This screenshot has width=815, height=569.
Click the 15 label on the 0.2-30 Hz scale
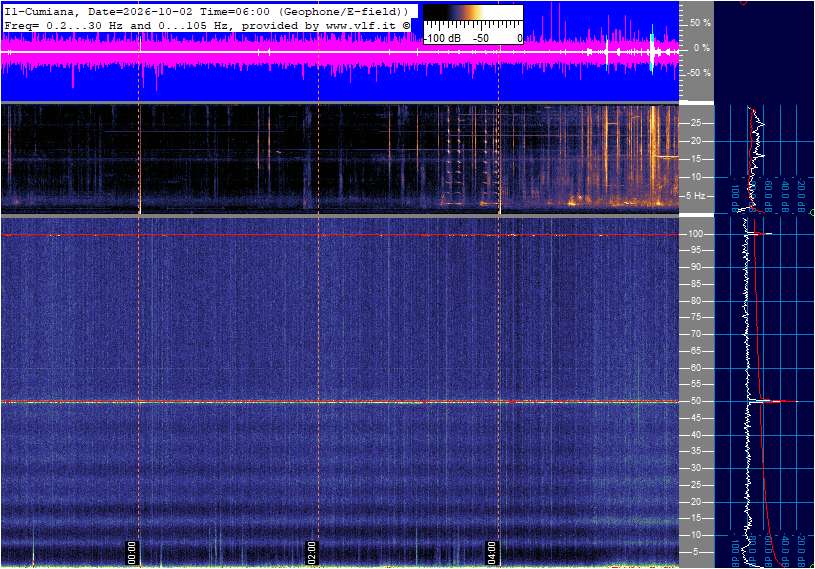click(695, 159)
